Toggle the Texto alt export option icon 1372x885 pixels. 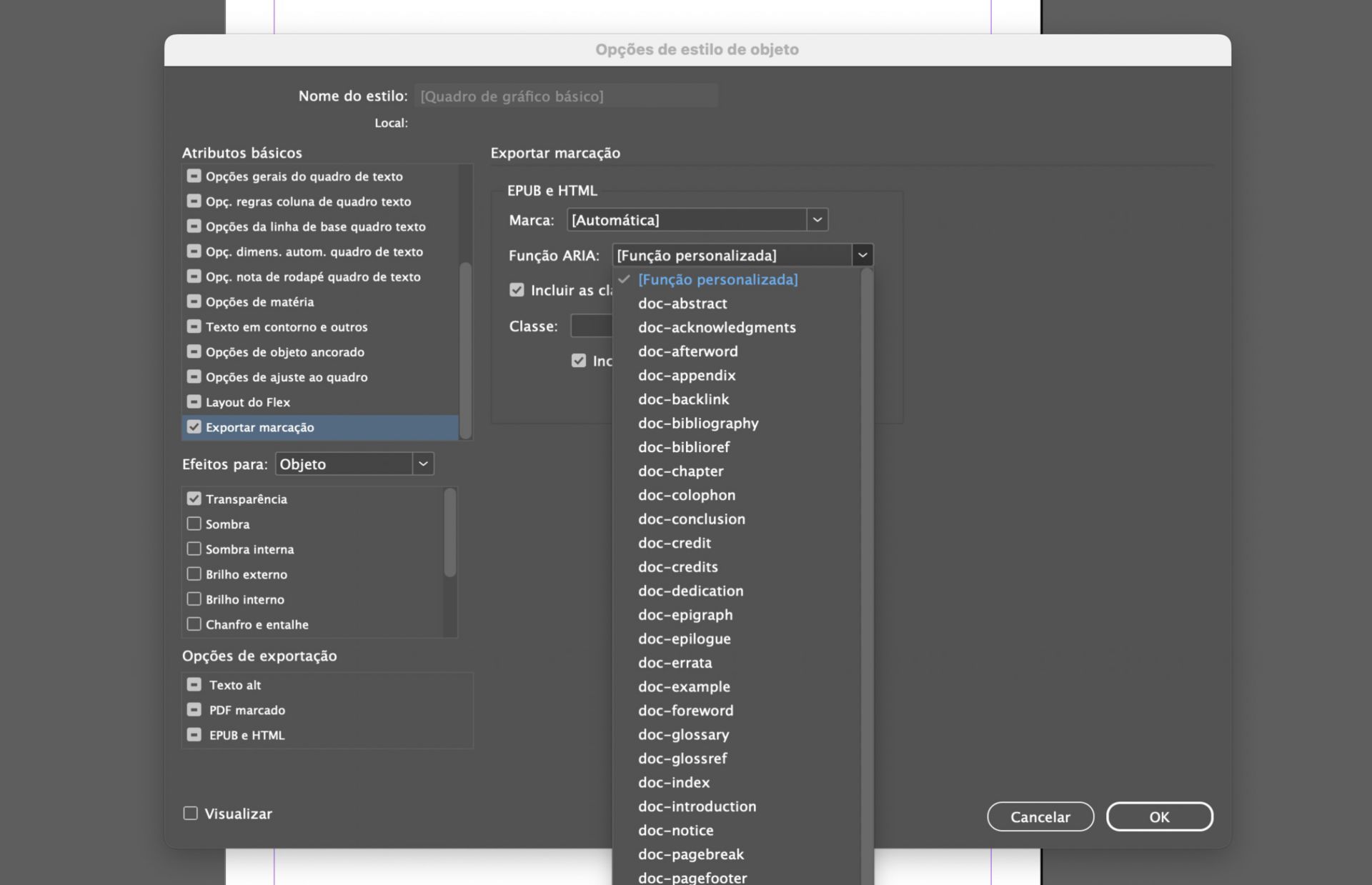tap(194, 684)
